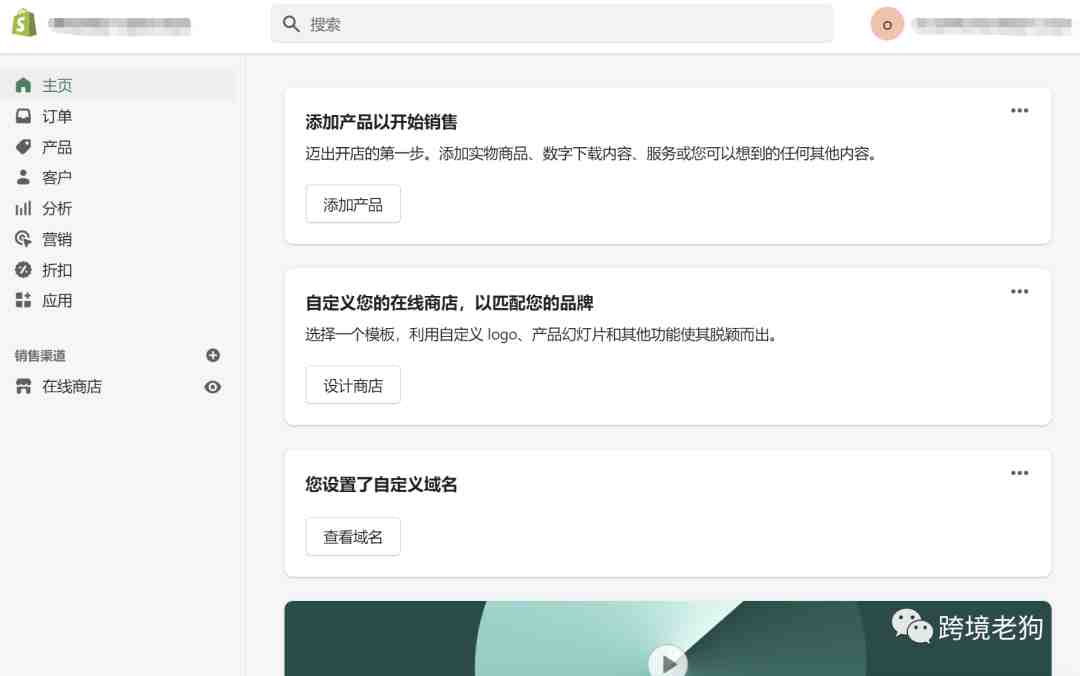Open more options on 您设置了自定义域名 card
This screenshot has width=1080, height=676.
1019,473
